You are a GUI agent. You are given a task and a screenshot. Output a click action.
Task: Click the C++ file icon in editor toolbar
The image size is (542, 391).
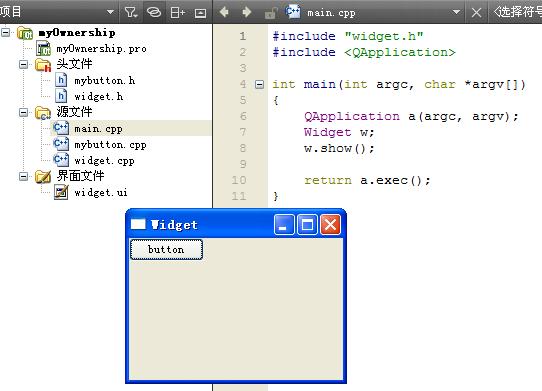click(x=293, y=11)
